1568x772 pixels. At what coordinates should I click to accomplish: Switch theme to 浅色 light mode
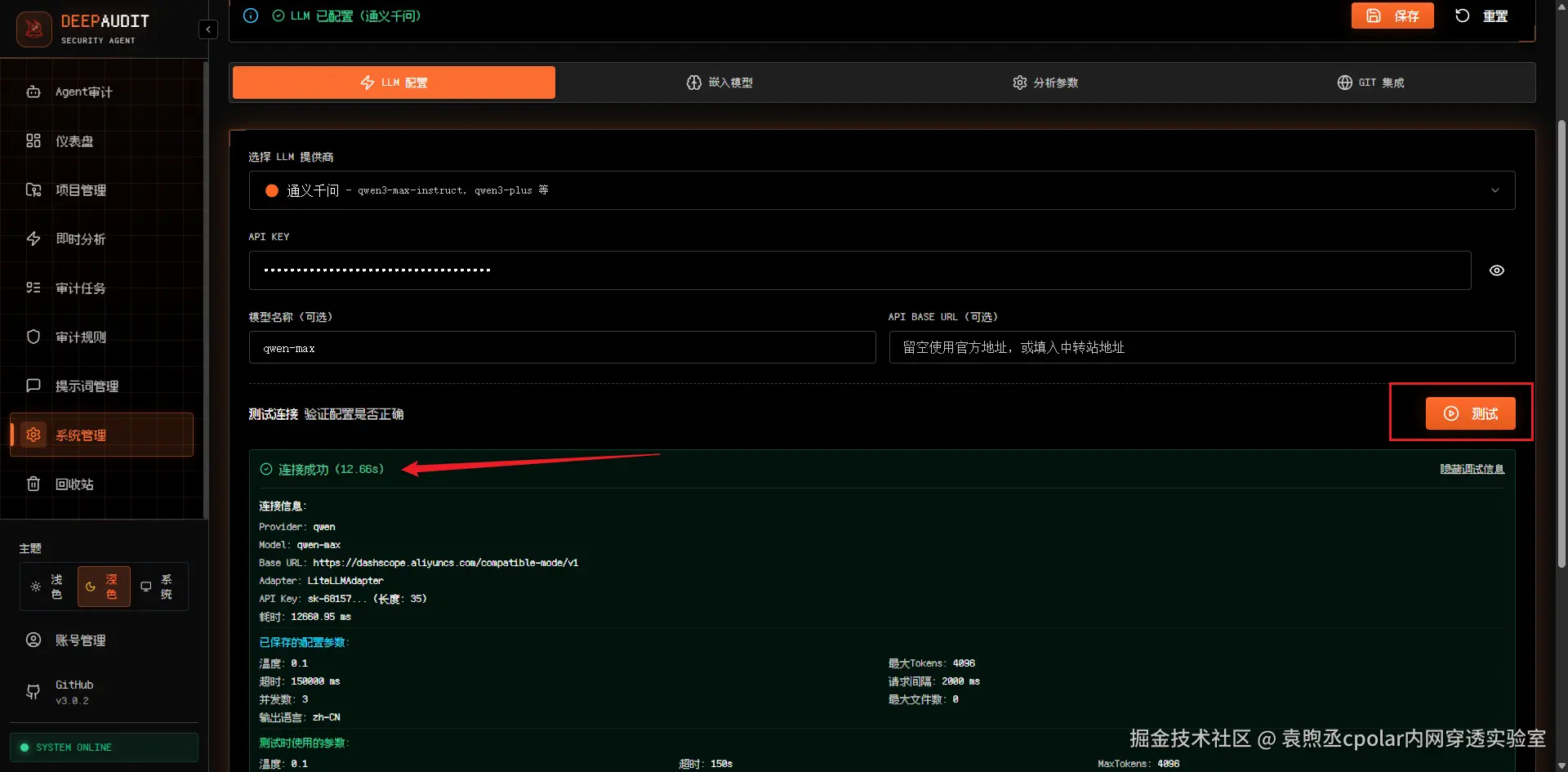(47, 587)
